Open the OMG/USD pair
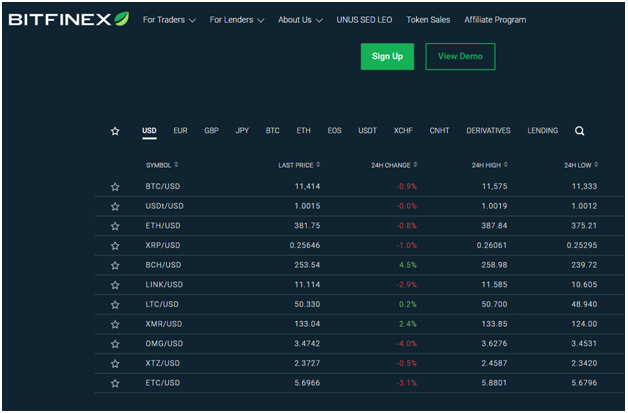This screenshot has width=628, height=413. click(164, 343)
